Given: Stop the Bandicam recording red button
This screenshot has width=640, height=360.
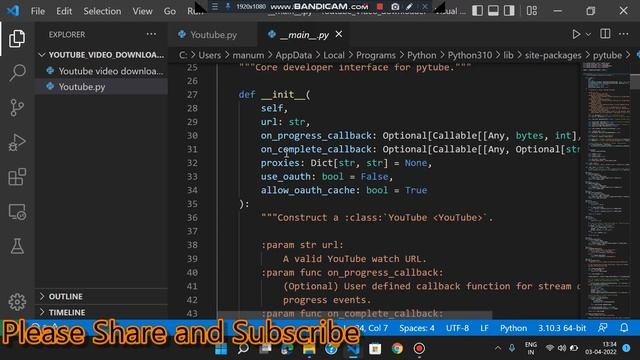Looking at the screenshot, I should (x=380, y=7).
